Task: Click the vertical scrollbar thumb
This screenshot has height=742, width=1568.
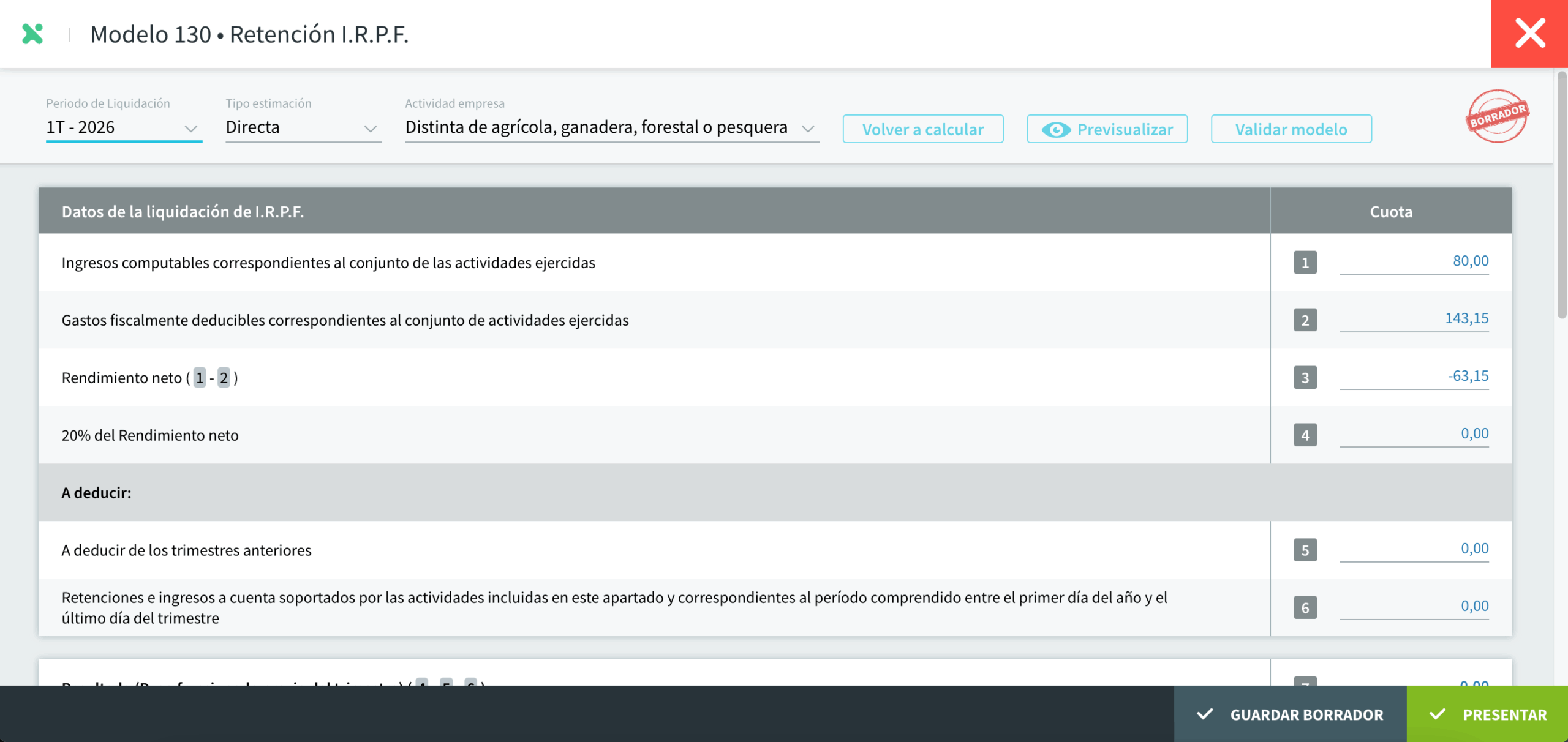Action: pos(1561,196)
